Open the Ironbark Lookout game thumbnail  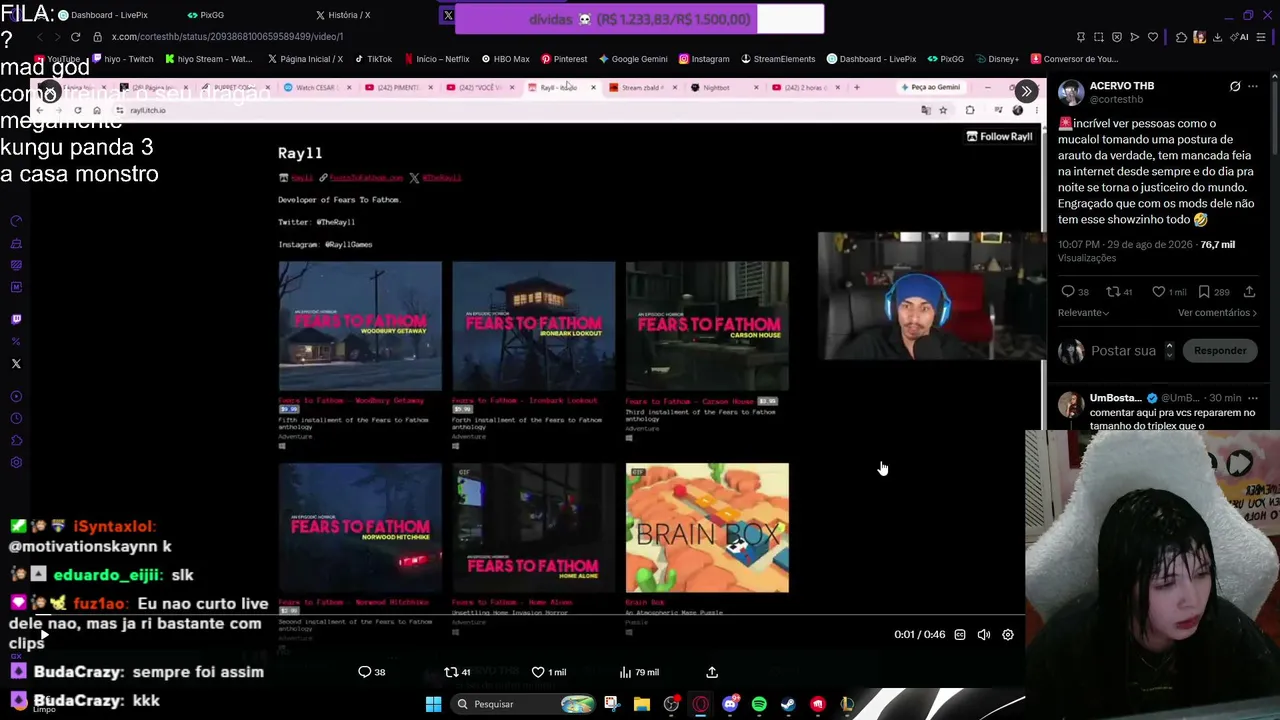pyautogui.click(x=534, y=326)
